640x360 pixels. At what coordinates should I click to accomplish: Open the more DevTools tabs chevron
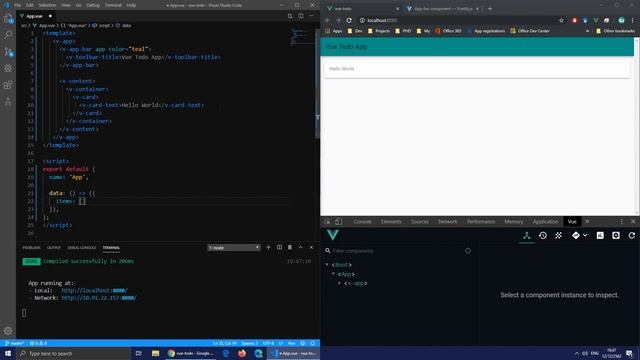click(587, 222)
